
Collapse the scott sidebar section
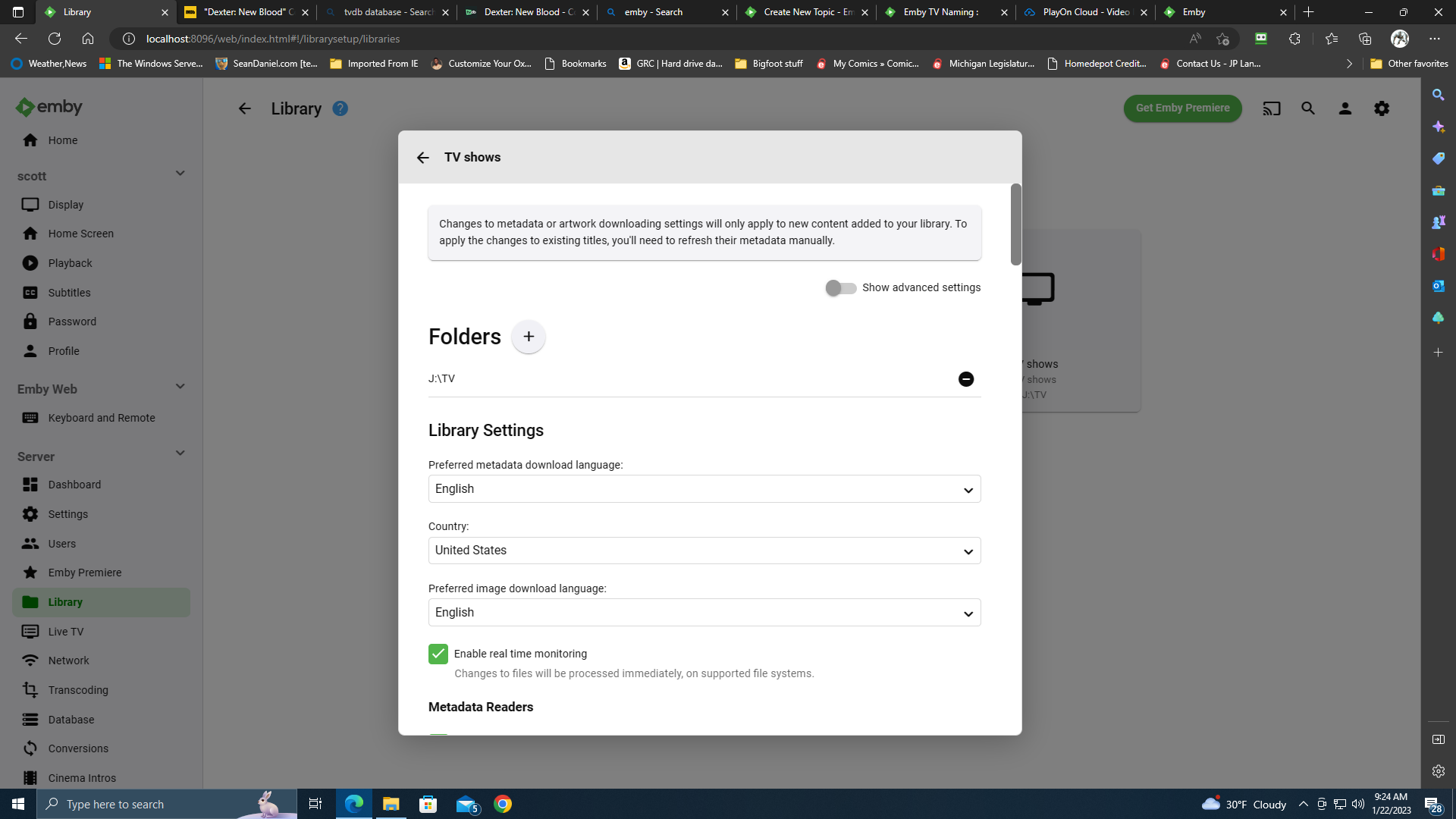click(x=180, y=174)
